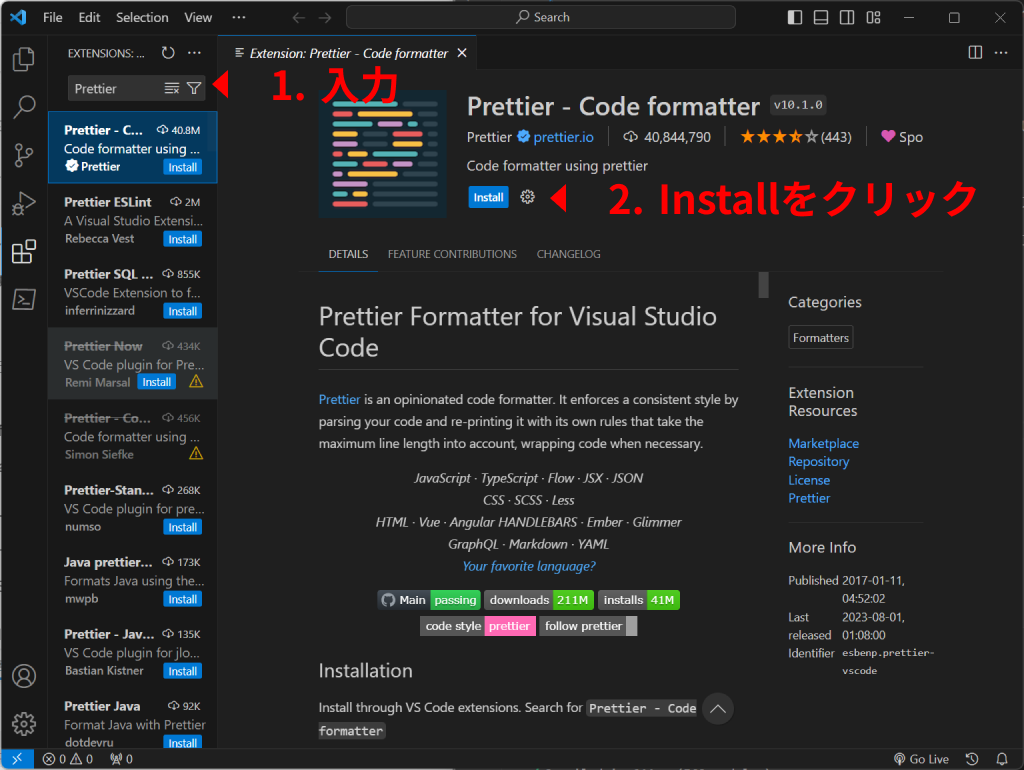Open the Selection menu

click(x=142, y=18)
